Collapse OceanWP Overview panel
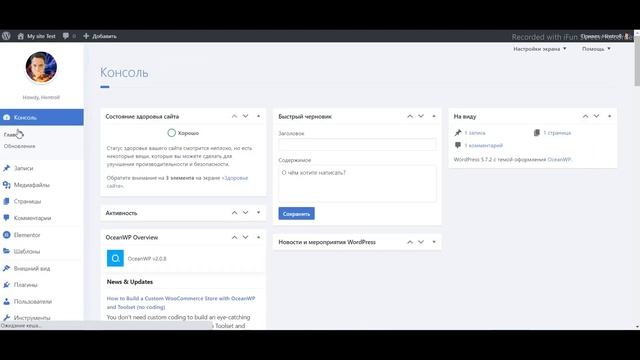This screenshot has width=640, height=360. tap(258, 237)
